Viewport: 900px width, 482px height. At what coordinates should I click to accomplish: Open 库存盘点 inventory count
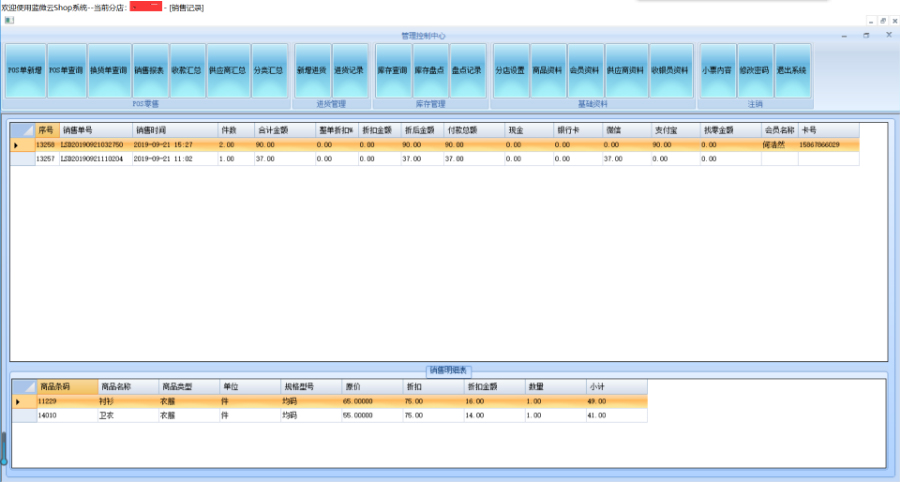coord(431,71)
